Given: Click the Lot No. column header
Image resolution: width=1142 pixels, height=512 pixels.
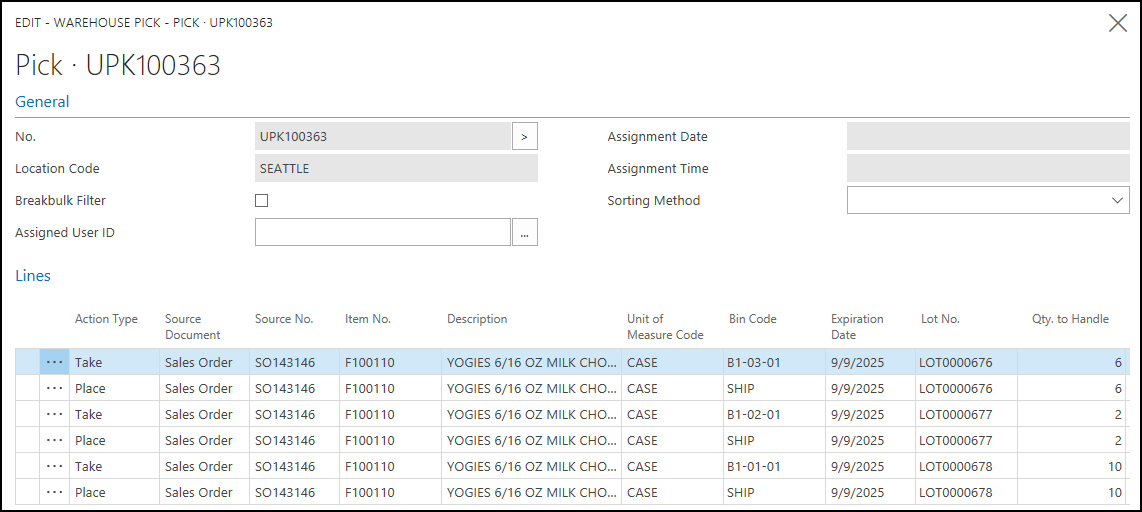Looking at the screenshot, I should [x=940, y=319].
